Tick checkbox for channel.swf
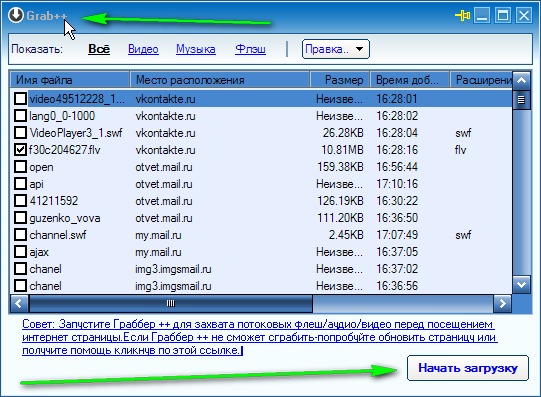The image size is (541, 397). click(20, 235)
